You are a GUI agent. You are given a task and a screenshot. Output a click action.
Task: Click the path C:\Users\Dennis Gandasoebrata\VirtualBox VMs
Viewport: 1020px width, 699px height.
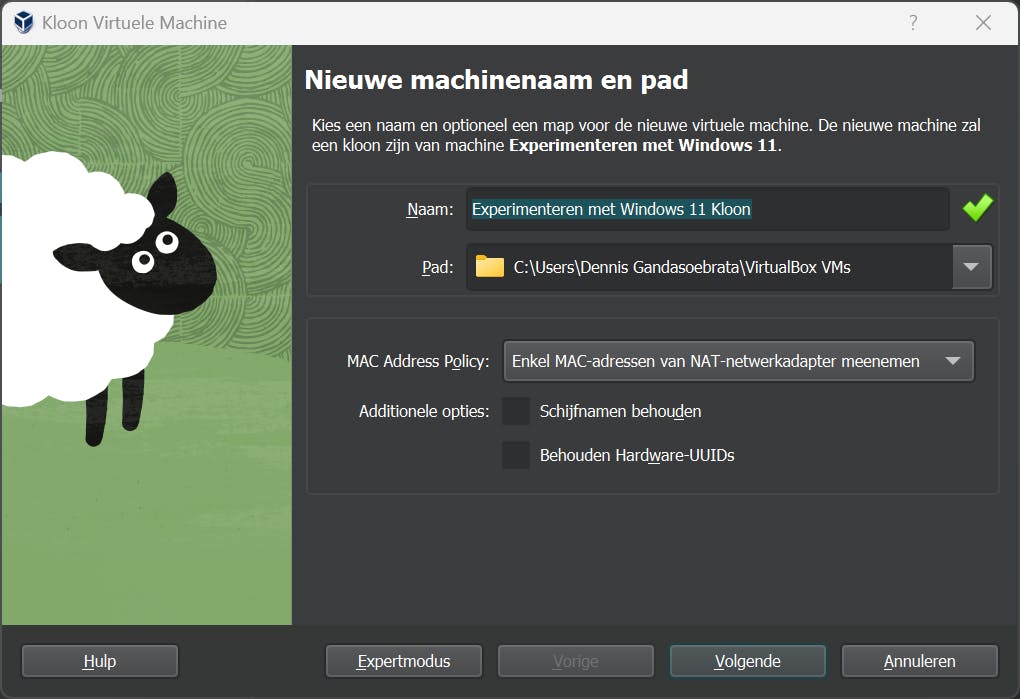click(682, 267)
